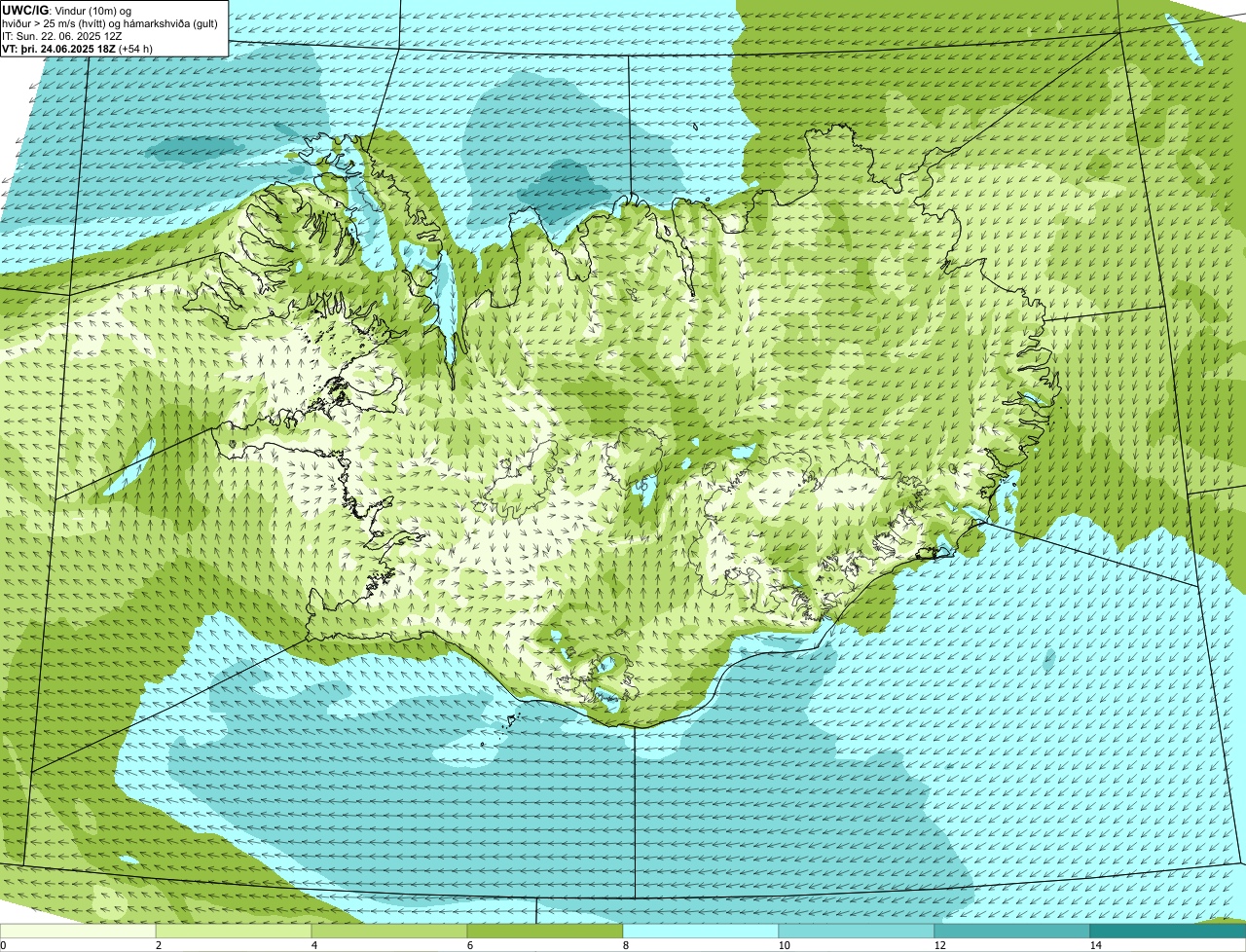
Task: Click the '4' tick label on the color scale
Action: [313, 945]
